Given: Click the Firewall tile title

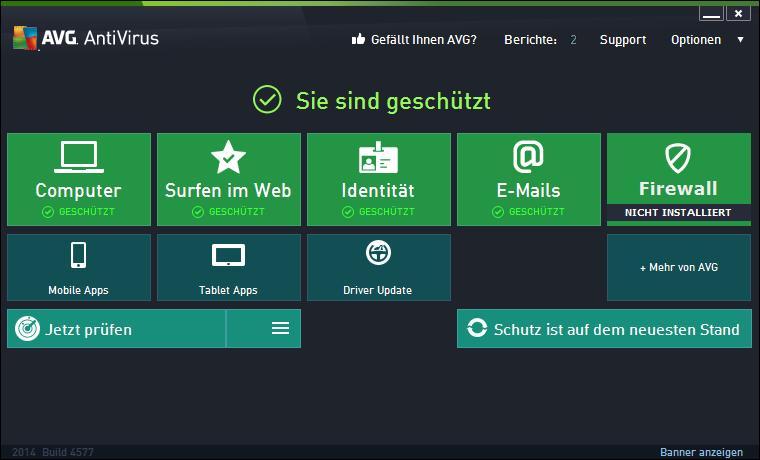Looking at the screenshot, I should (x=678, y=189).
